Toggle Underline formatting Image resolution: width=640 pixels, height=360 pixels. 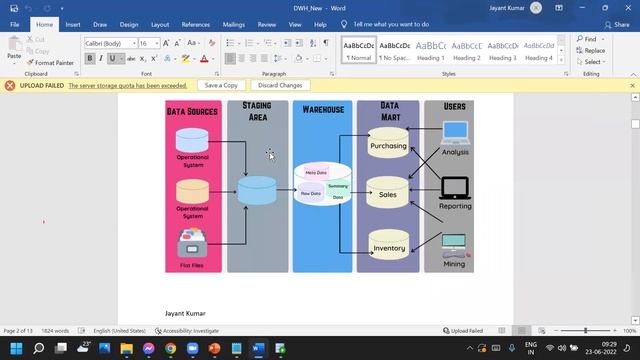click(x=112, y=59)
